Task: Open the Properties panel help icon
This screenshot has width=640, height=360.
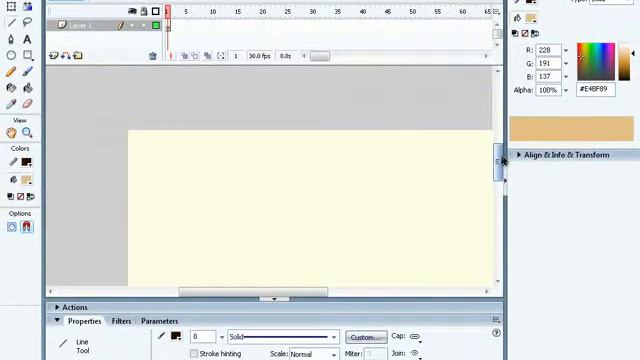Action: pos(496,333)
